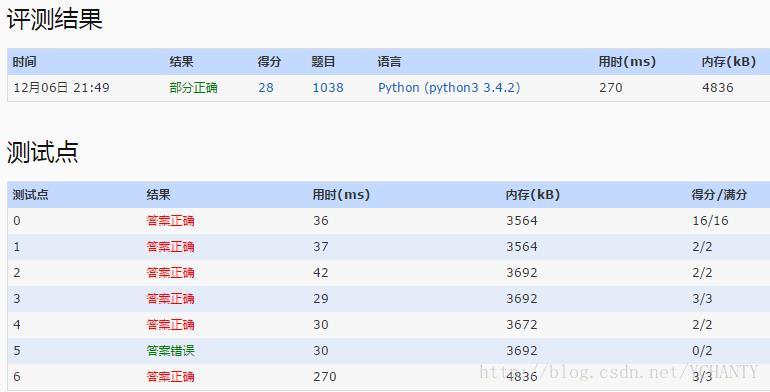Open the score link 28

(x=266, y=88)
